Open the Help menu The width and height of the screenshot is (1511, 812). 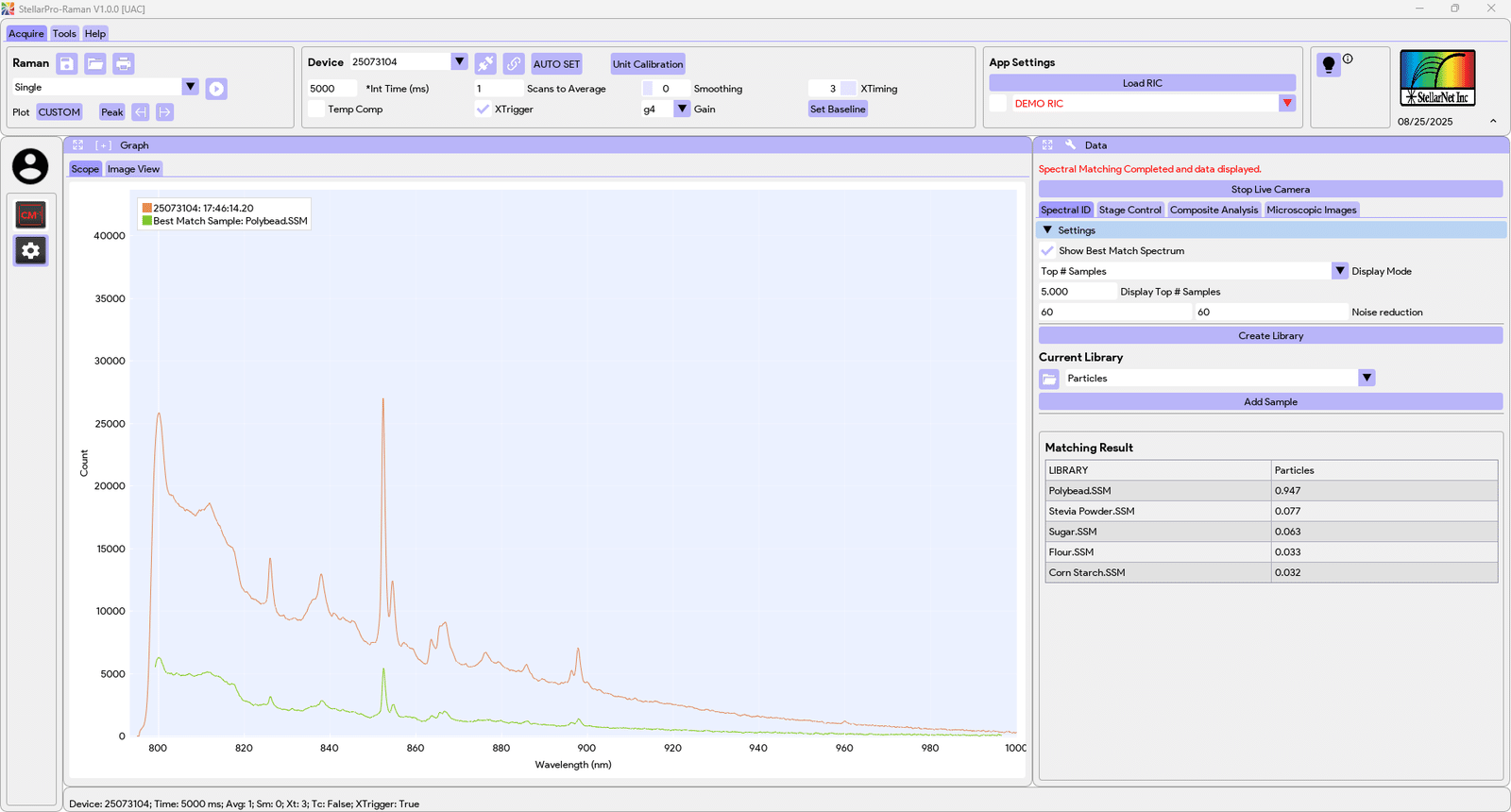pyautogui.click(x=95, y=33)
